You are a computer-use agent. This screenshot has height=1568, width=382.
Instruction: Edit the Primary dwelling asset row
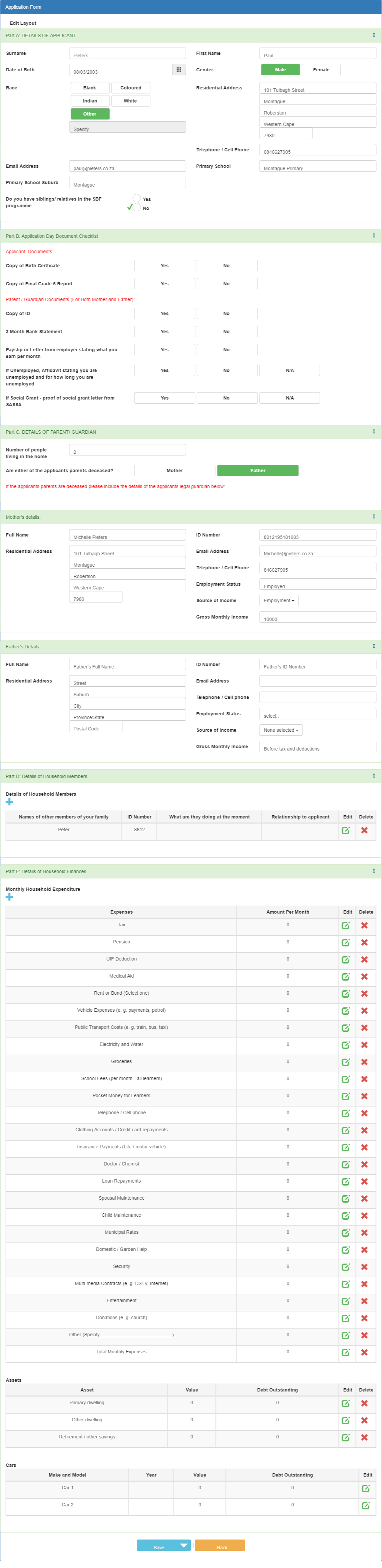point(346,1403)
